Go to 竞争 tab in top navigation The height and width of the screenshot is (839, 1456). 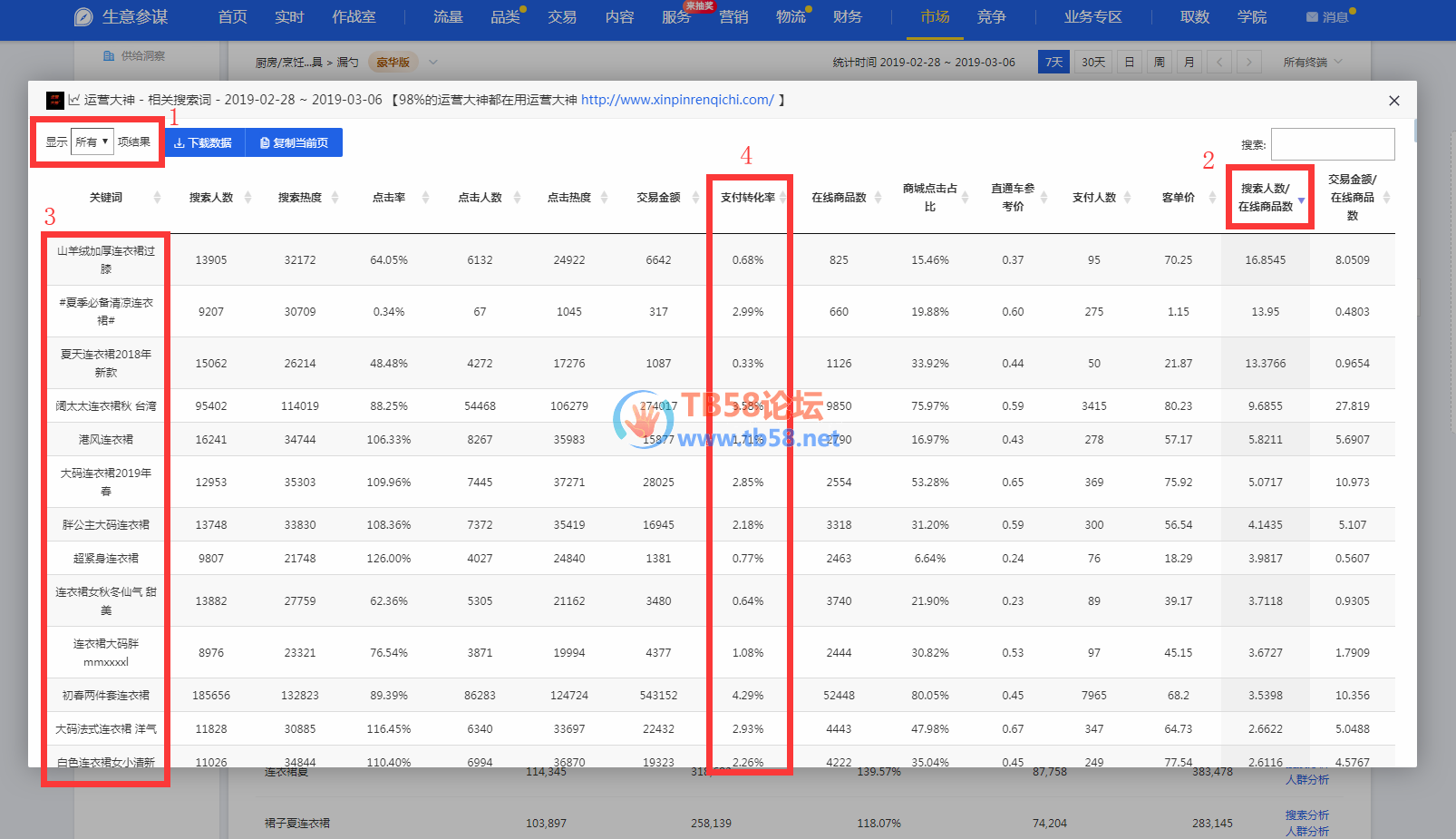tap(991, 17)
